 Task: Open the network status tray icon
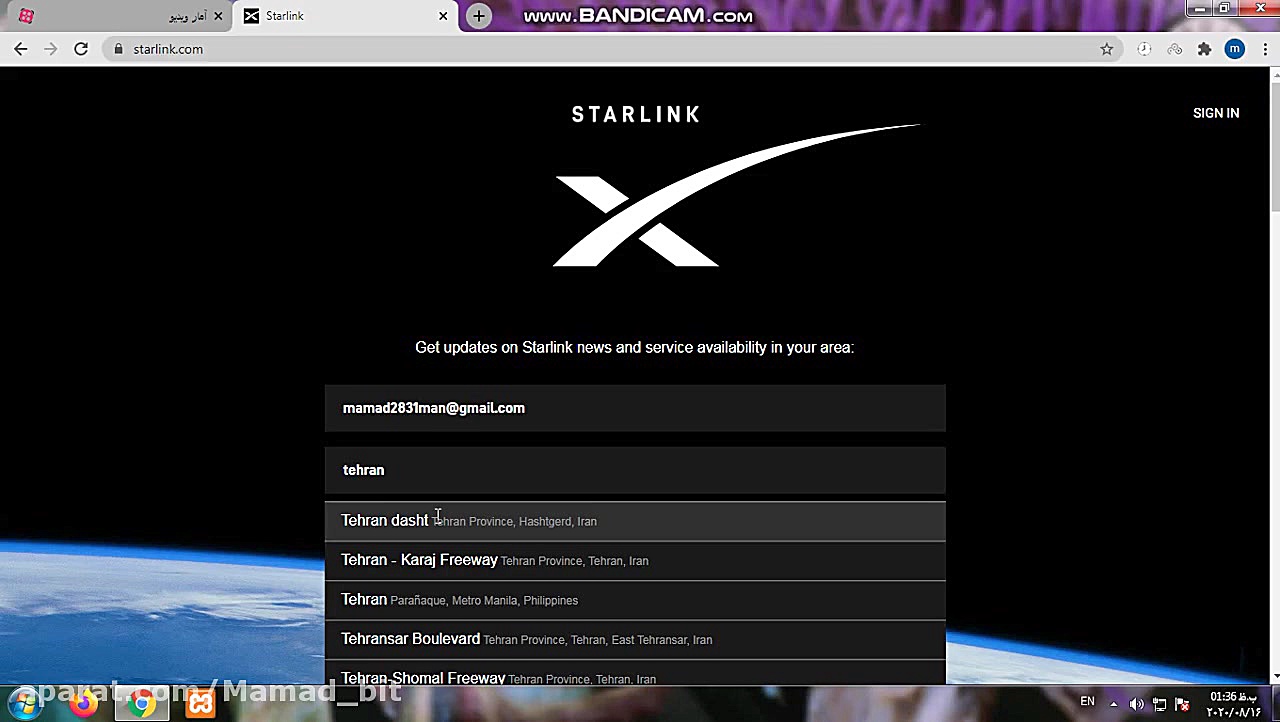click(x=1160, y=703)
